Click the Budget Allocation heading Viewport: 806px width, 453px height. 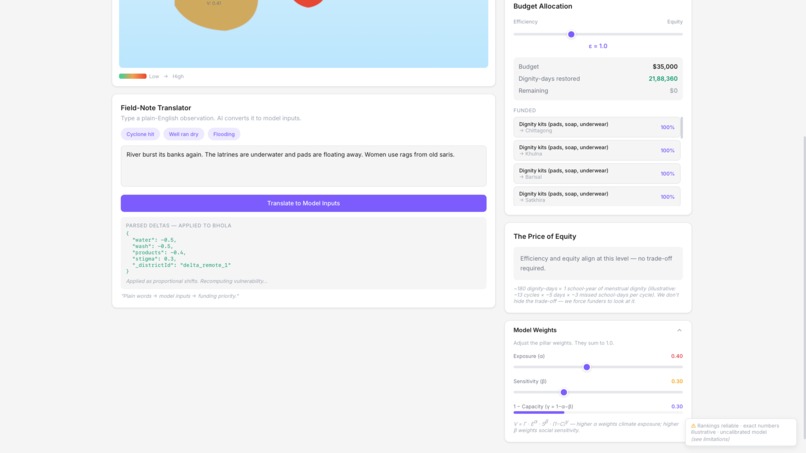click(x=542, y=6)
